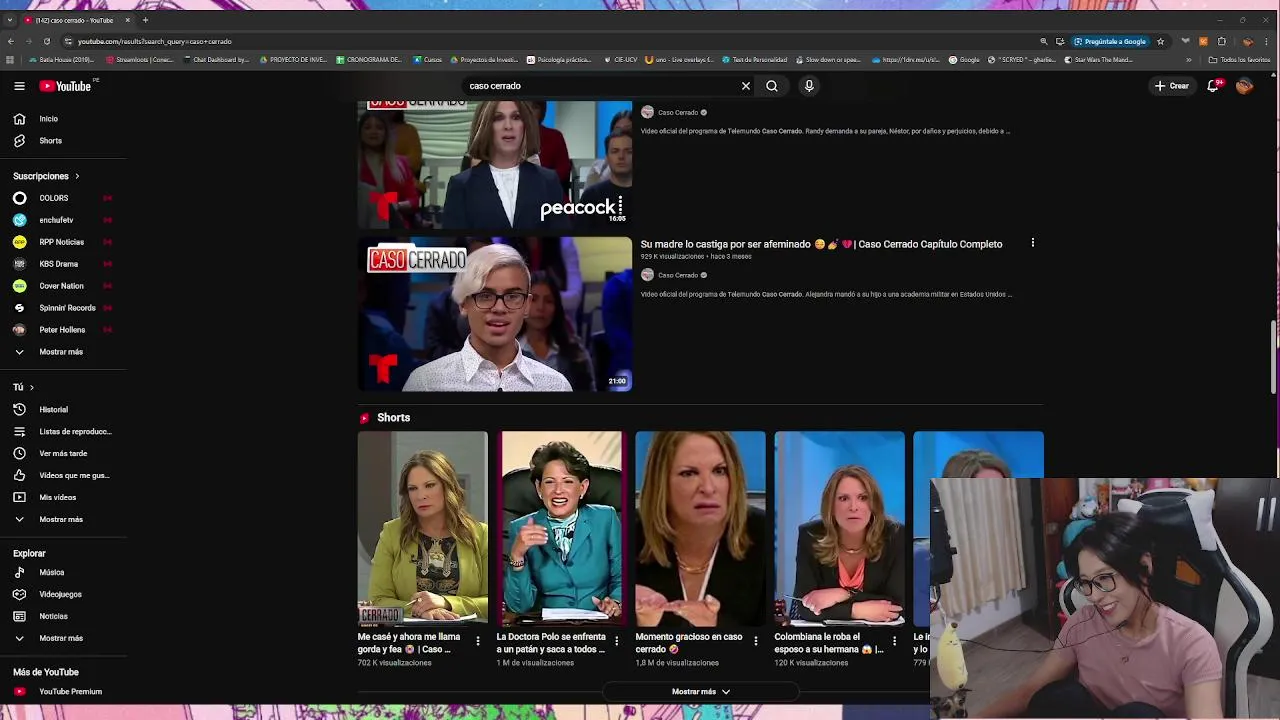The width and height of the screenshot is (1280, 720).
Task: Open Todos los favoritos folder
Action: 1240,60
